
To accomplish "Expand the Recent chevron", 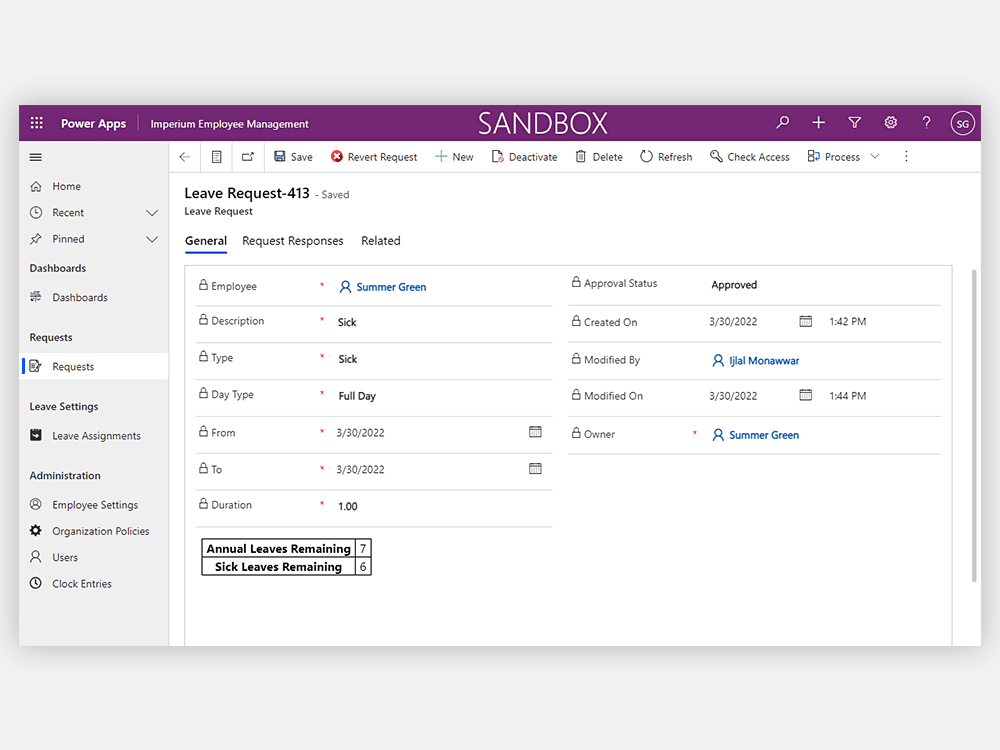I will 152,212.
